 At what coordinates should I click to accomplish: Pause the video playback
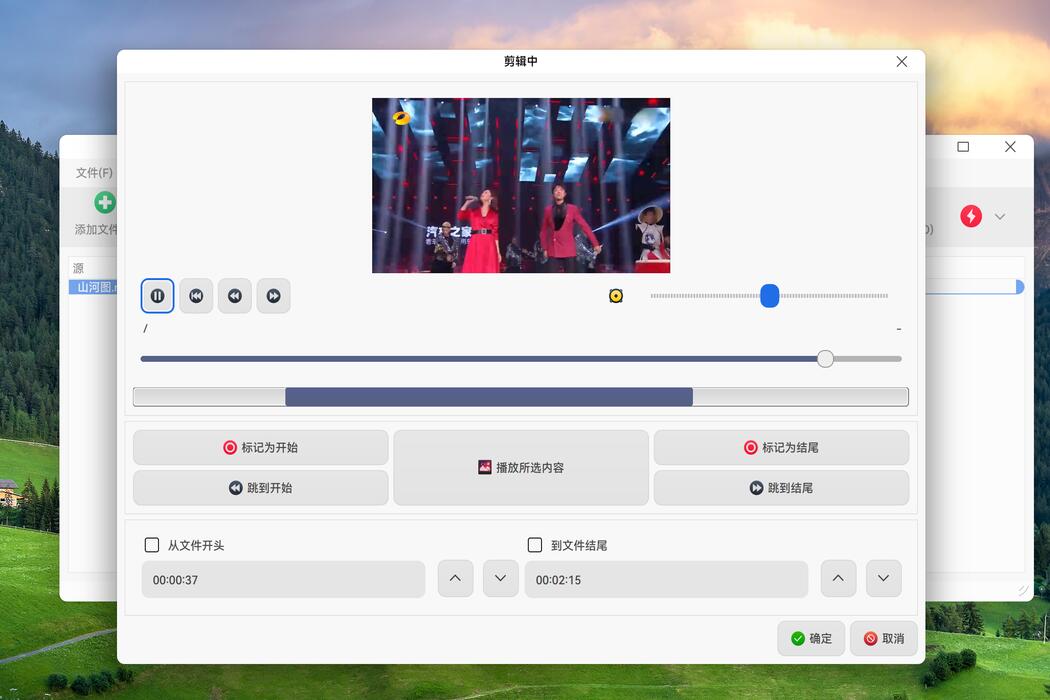(157, 295)
